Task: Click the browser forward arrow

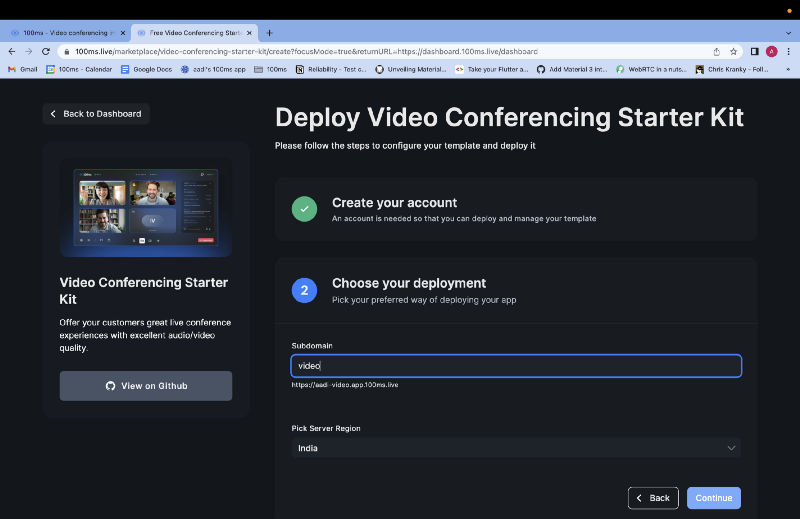Action: coord(29,52)
